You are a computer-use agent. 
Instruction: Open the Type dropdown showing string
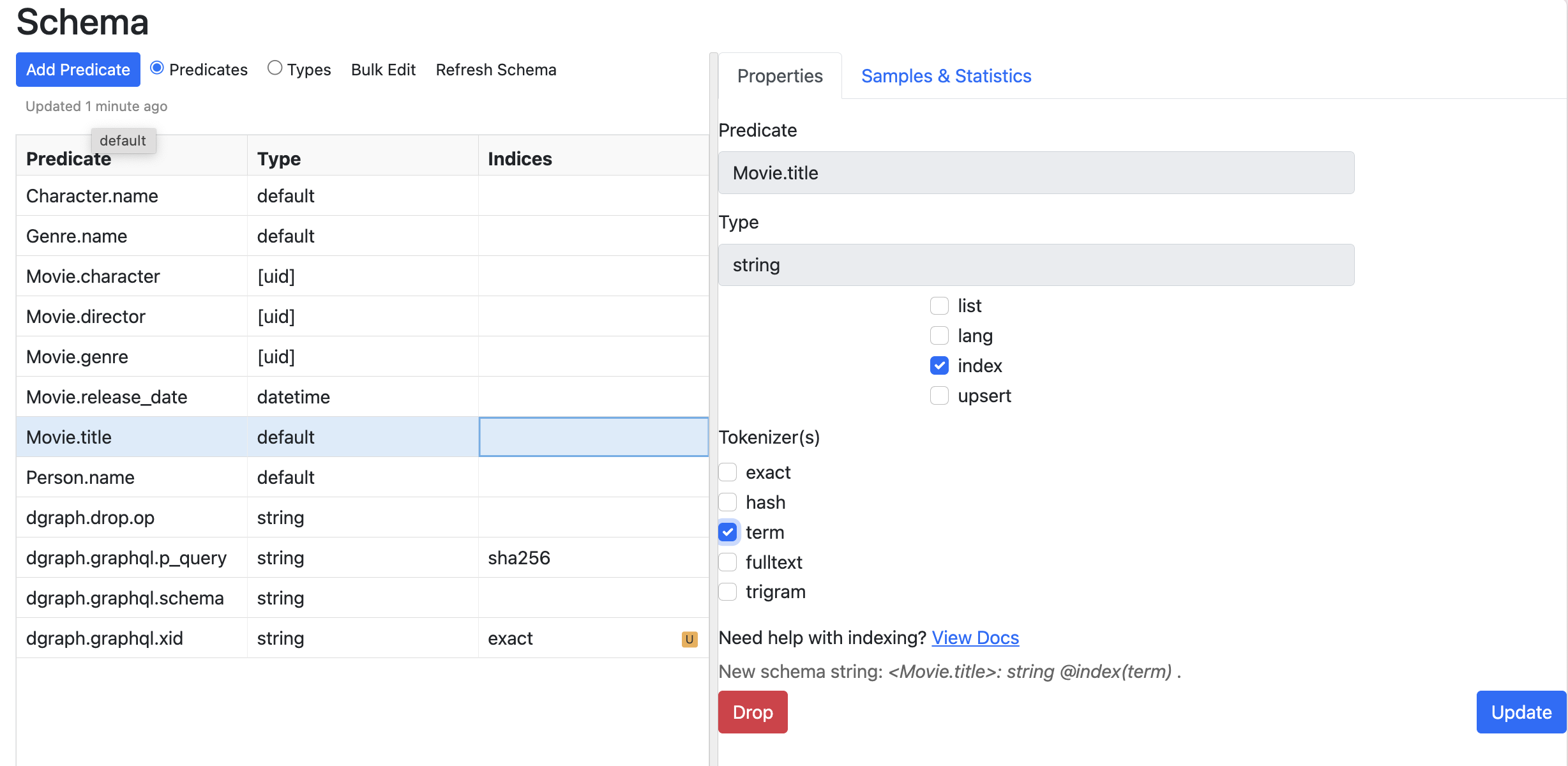point(1036,265)
